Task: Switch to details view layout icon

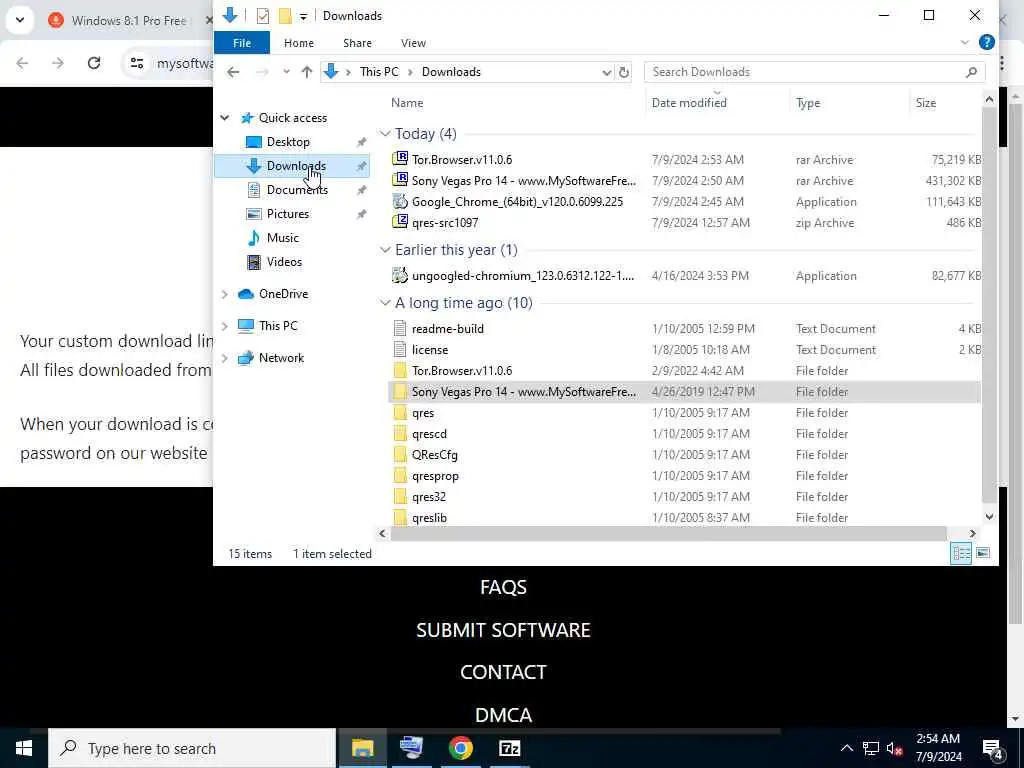Action: (961, 554)
